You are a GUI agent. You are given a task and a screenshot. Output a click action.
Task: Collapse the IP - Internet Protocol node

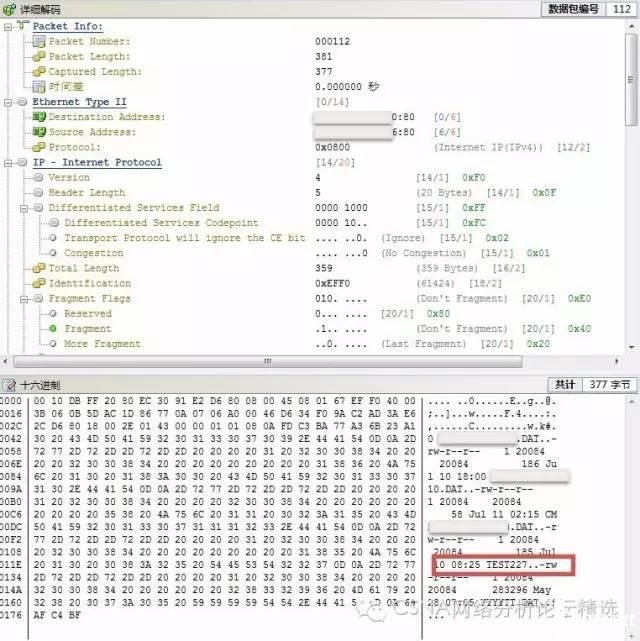pyautogui.click(x=9, y=162)
